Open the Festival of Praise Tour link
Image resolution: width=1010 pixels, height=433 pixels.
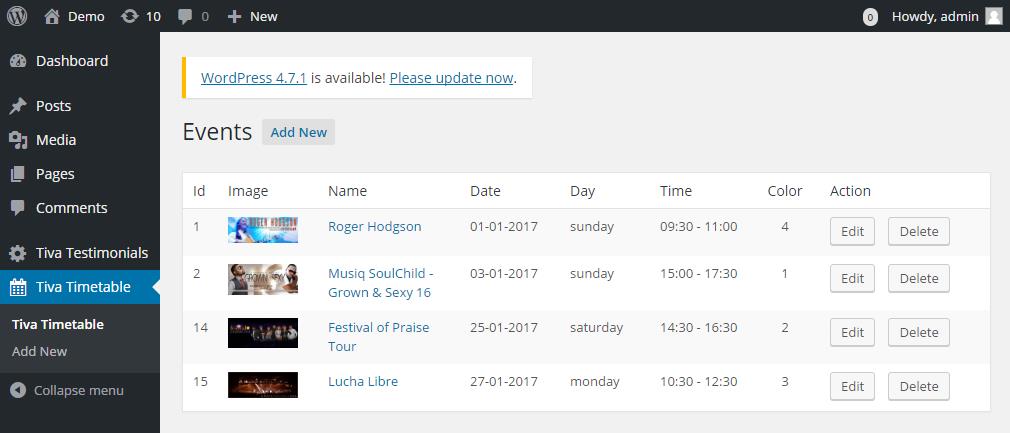click(379, 336)
